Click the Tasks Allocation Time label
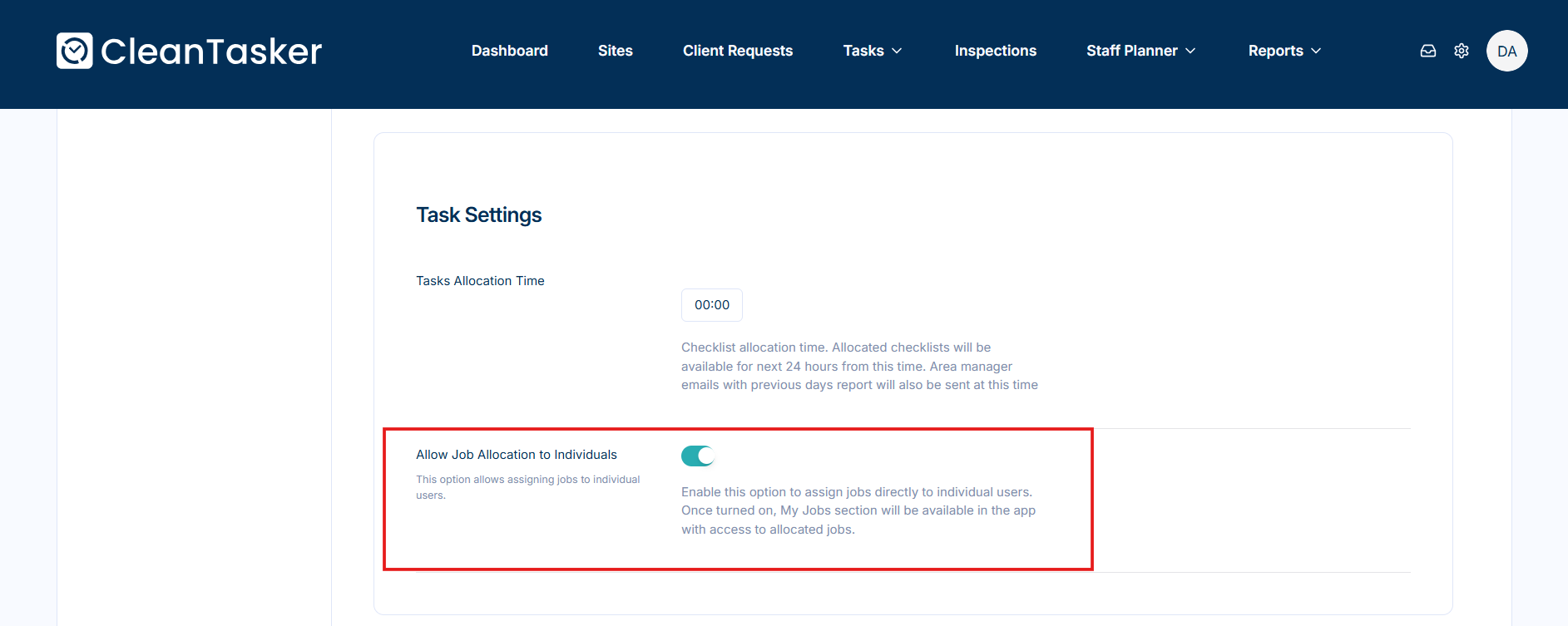Screen dimensions: 1568x626 [480, 281]
